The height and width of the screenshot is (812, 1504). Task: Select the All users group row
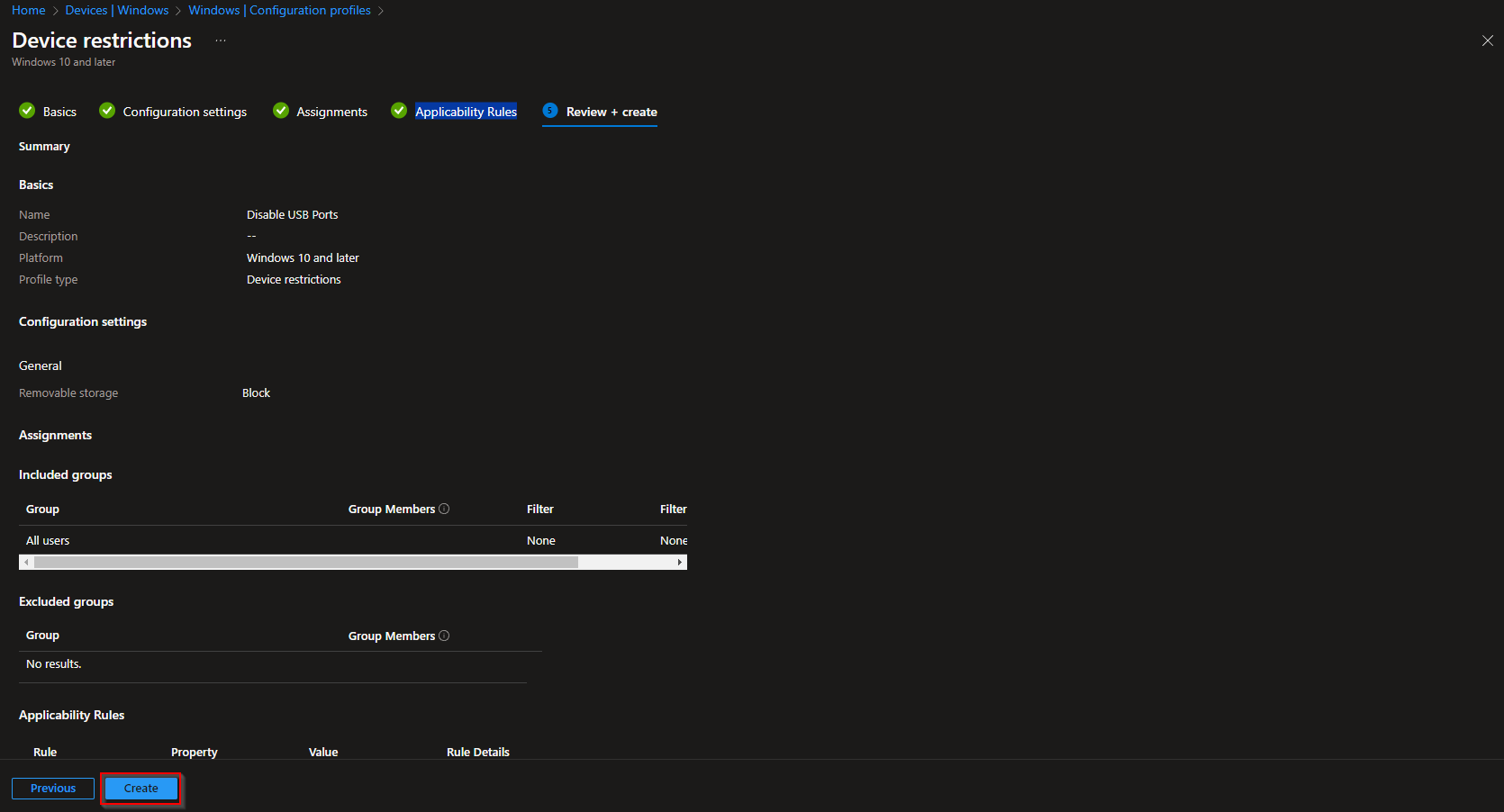48,540
